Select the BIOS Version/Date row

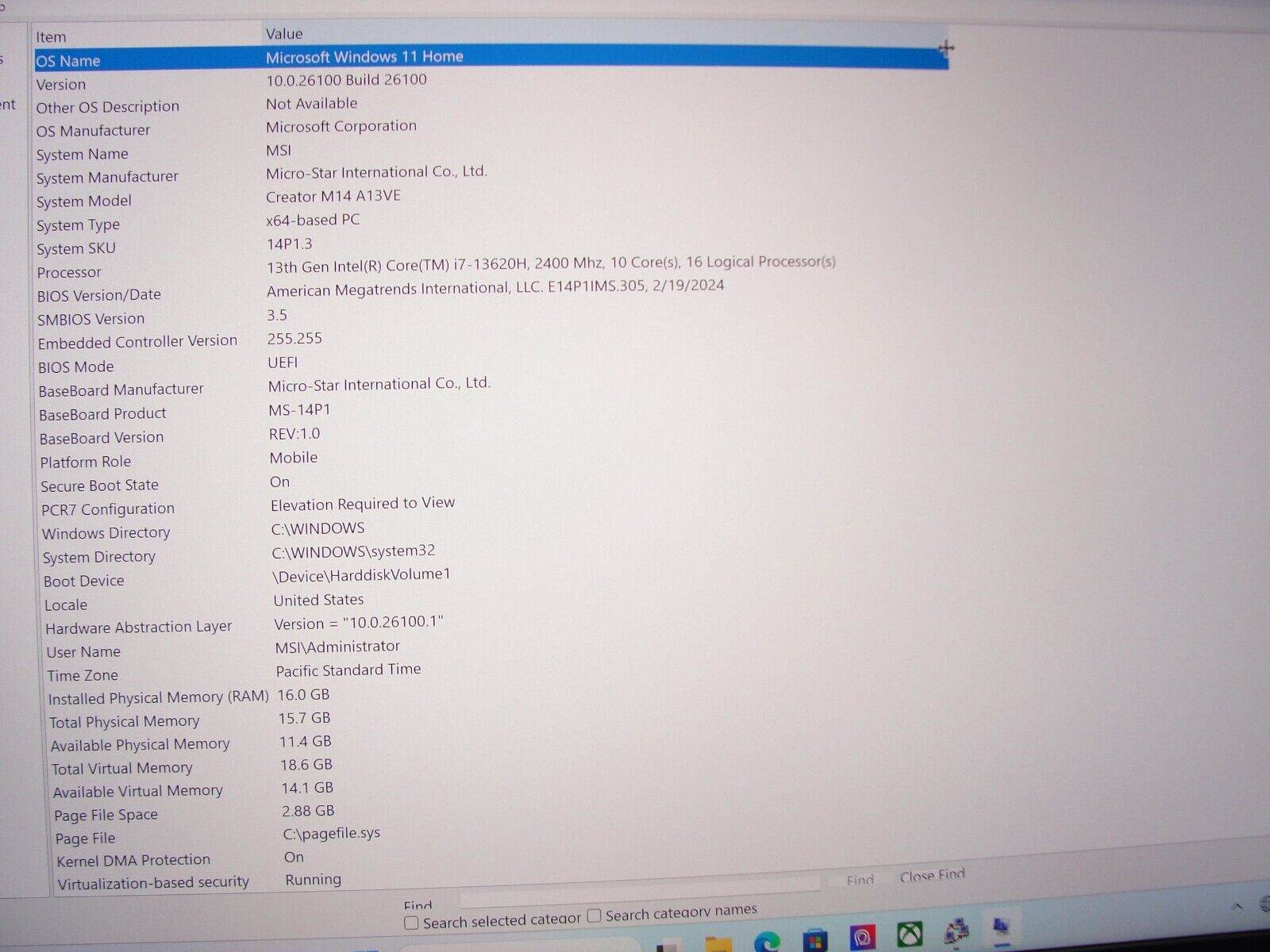[x=99, y=295]
